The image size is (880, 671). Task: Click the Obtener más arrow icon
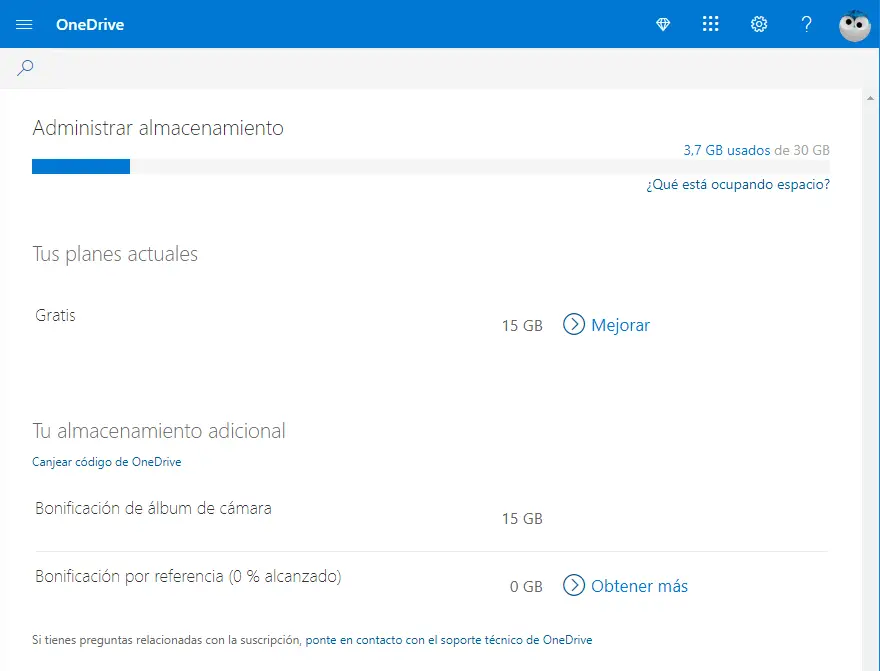(574, 585)
